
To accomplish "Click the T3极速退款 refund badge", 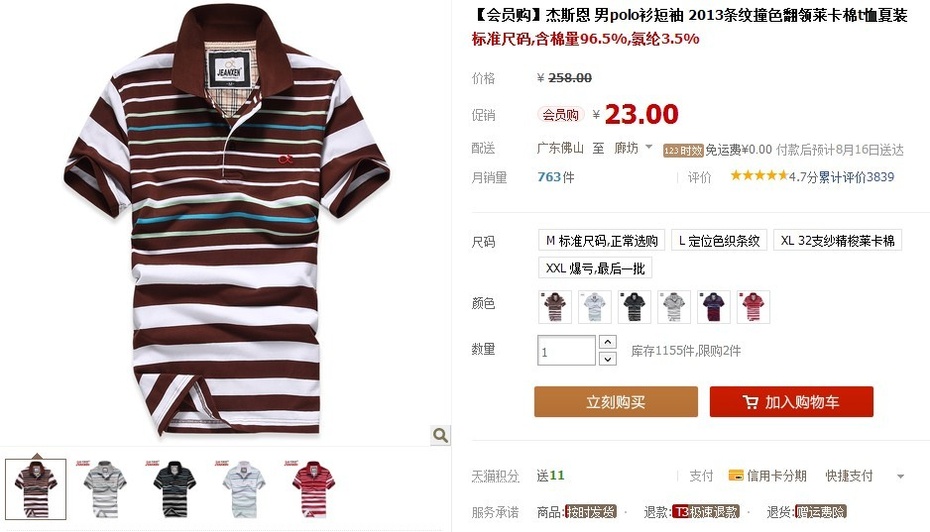I will pos(706,511).
